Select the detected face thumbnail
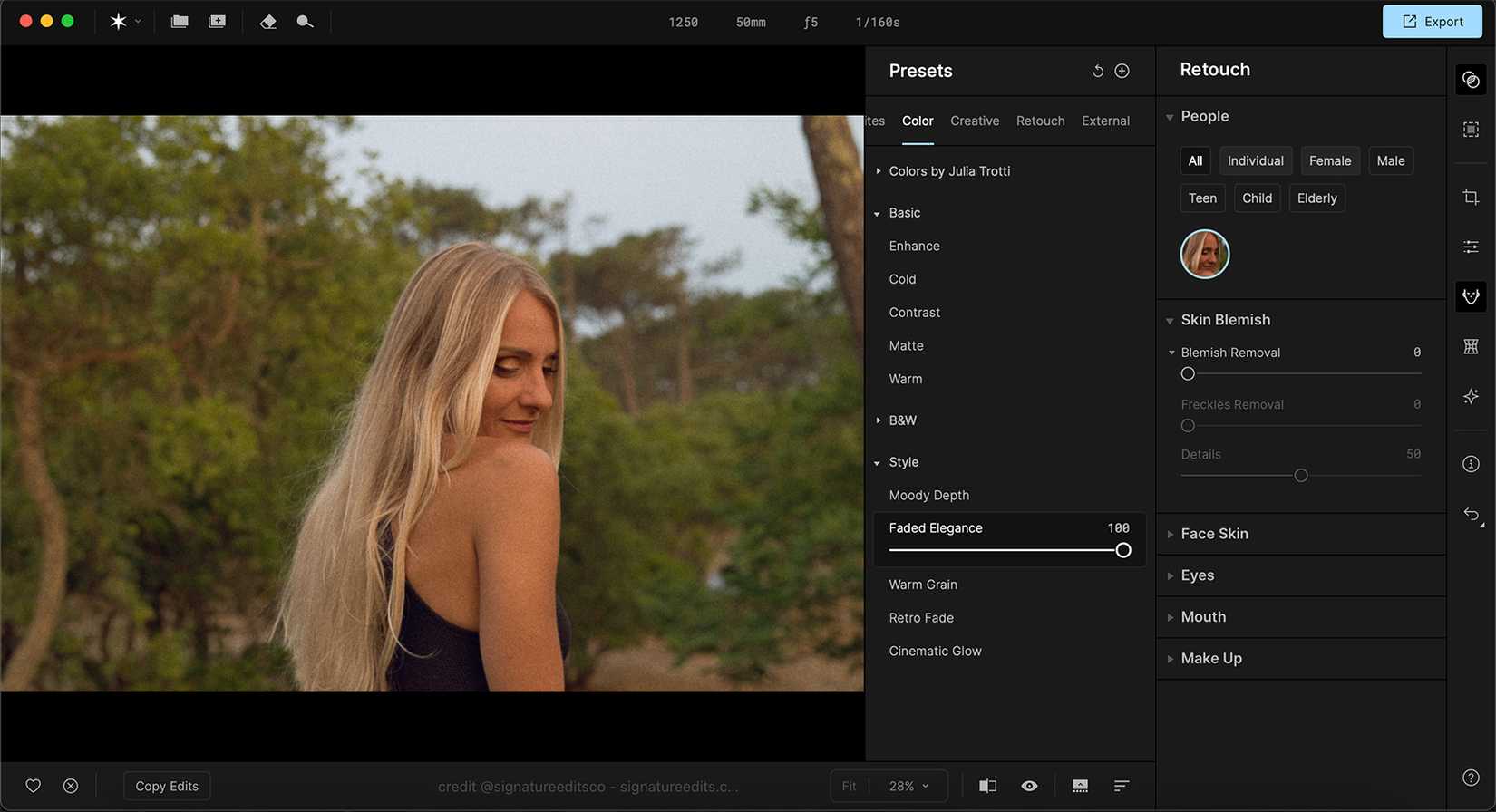 [1204, 254]
